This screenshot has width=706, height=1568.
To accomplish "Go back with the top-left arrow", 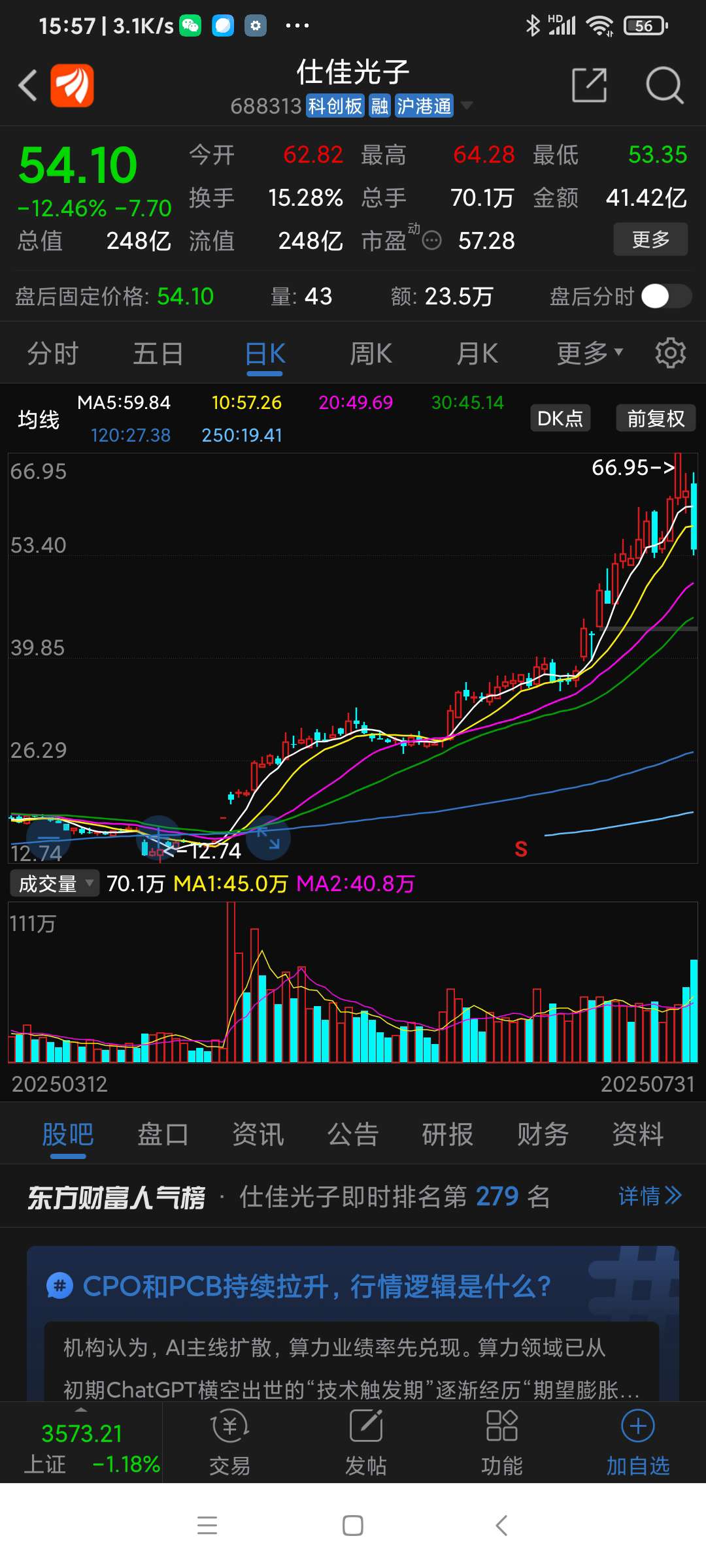I will (x=27, y=86).
